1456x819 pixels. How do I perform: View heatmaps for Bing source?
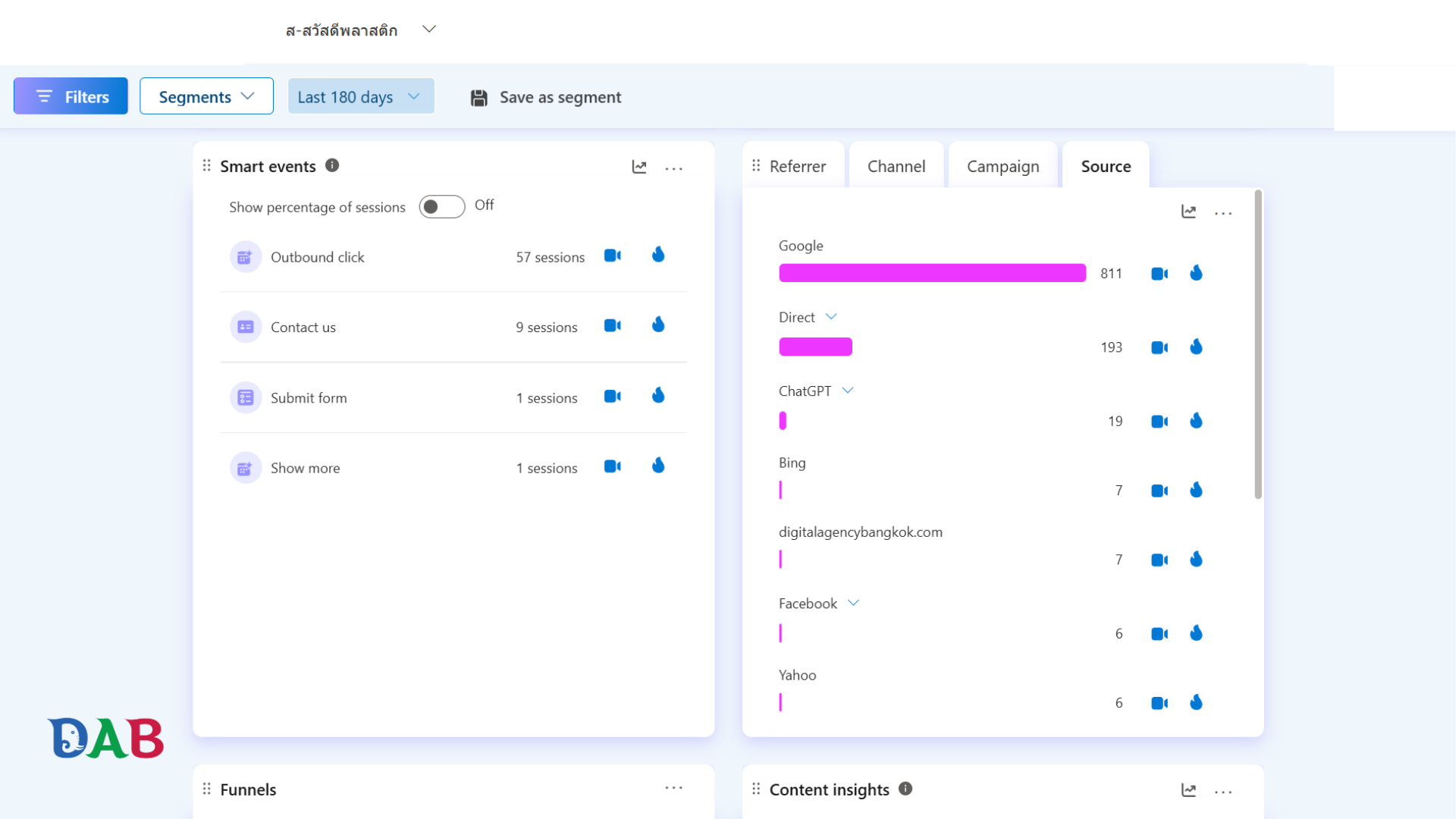1197,490
